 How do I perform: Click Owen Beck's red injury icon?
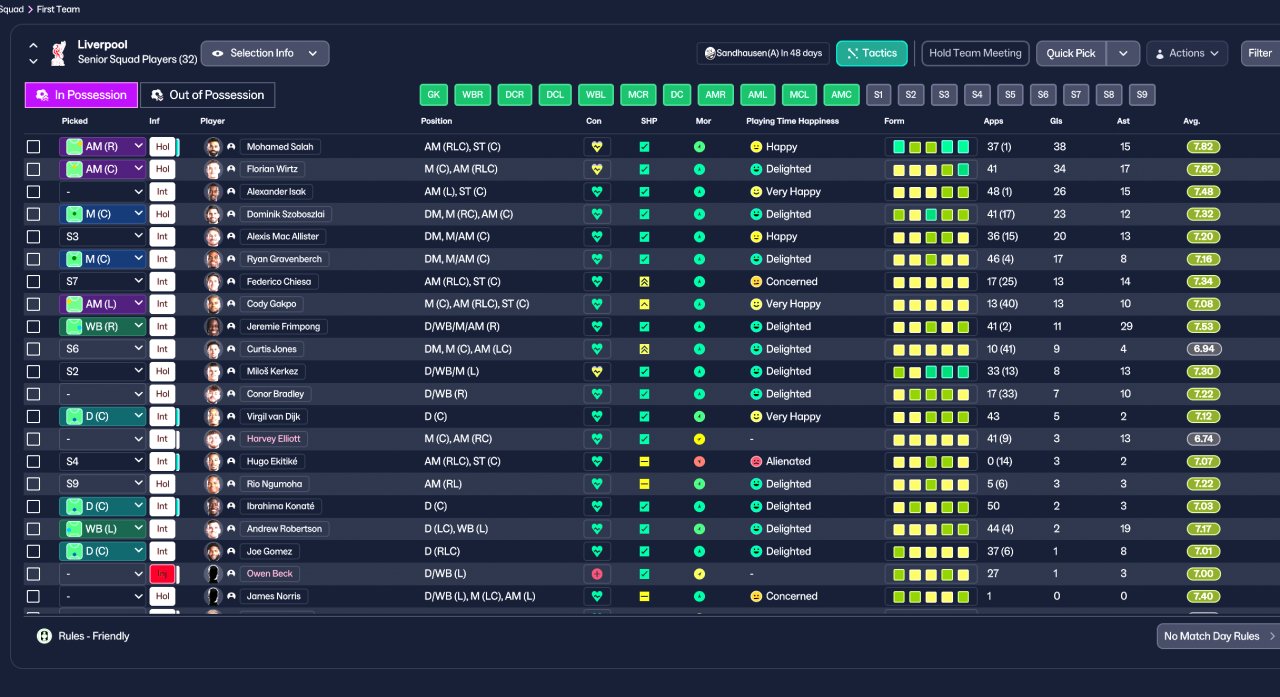tap(598, 574)
